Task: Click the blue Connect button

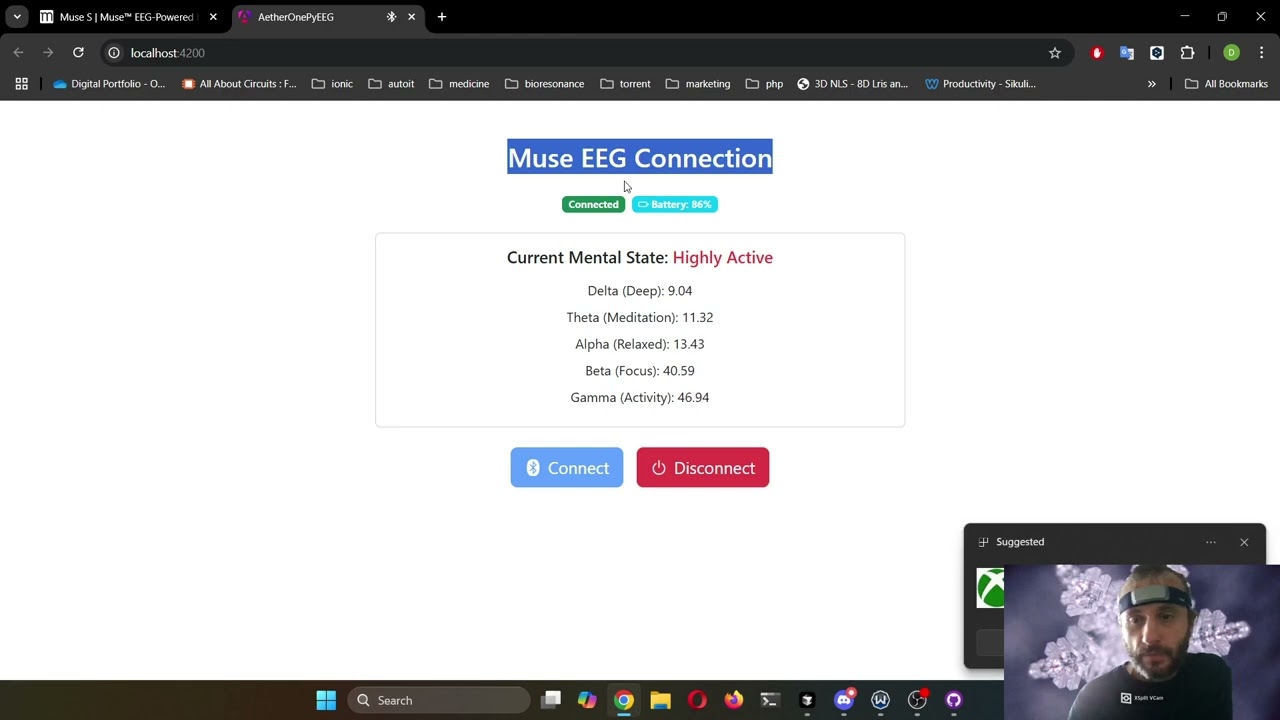Action: tap(567, 468)
